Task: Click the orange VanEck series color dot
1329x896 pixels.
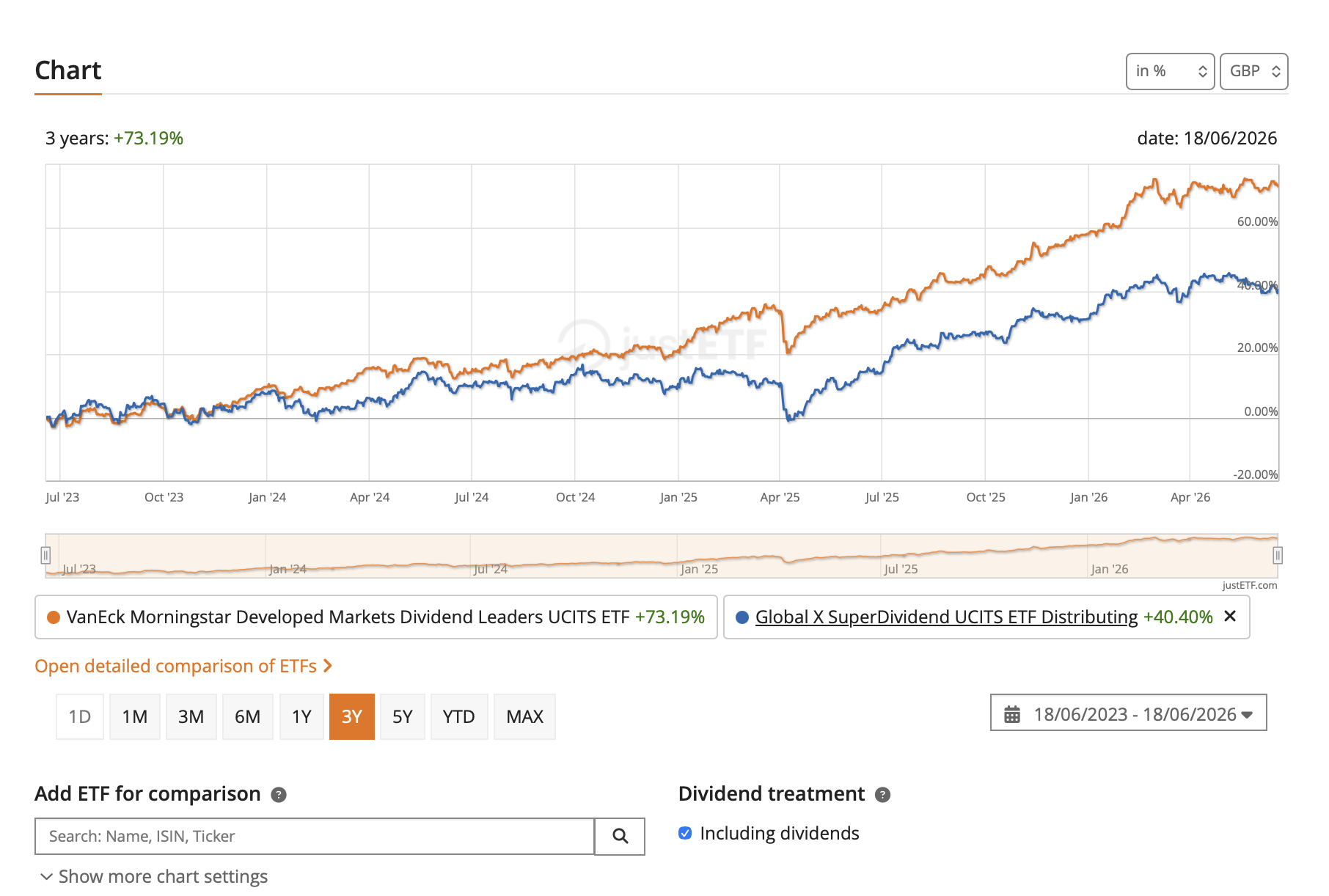Action: [x=54, y=617]
